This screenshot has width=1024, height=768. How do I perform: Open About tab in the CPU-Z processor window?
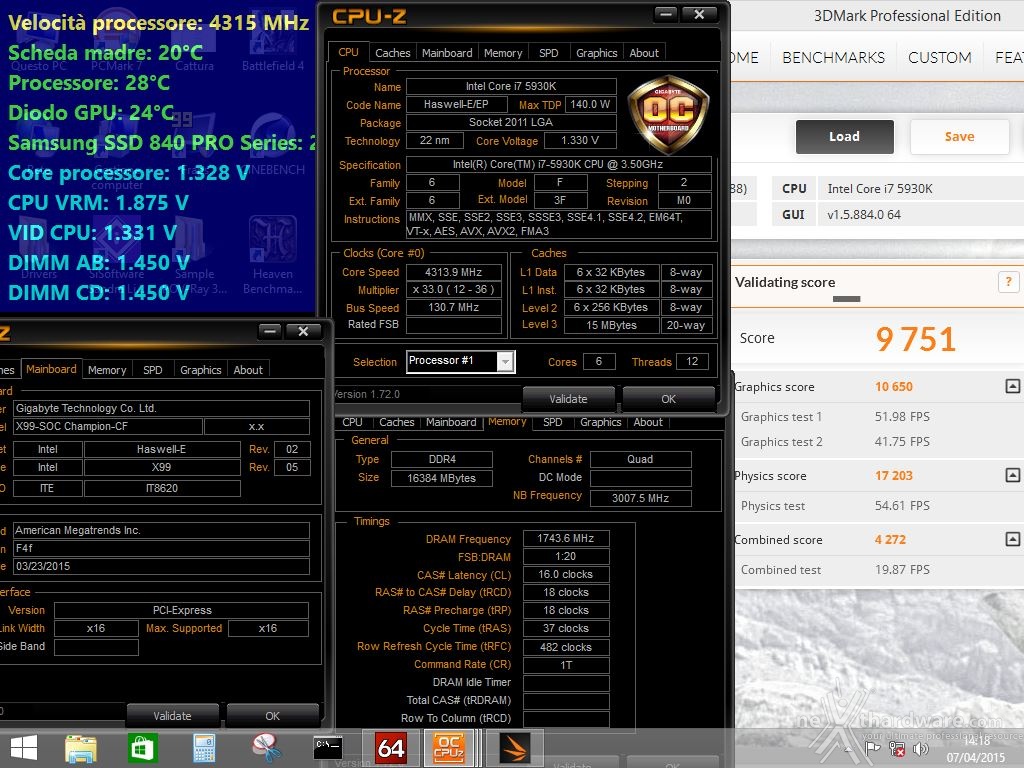click(644, 53)
